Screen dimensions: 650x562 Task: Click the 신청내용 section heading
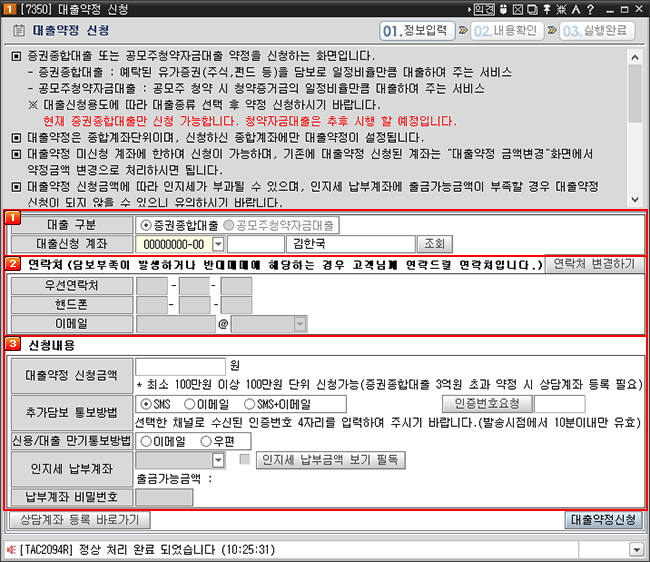pyautogui.click(x=51, y=345)
